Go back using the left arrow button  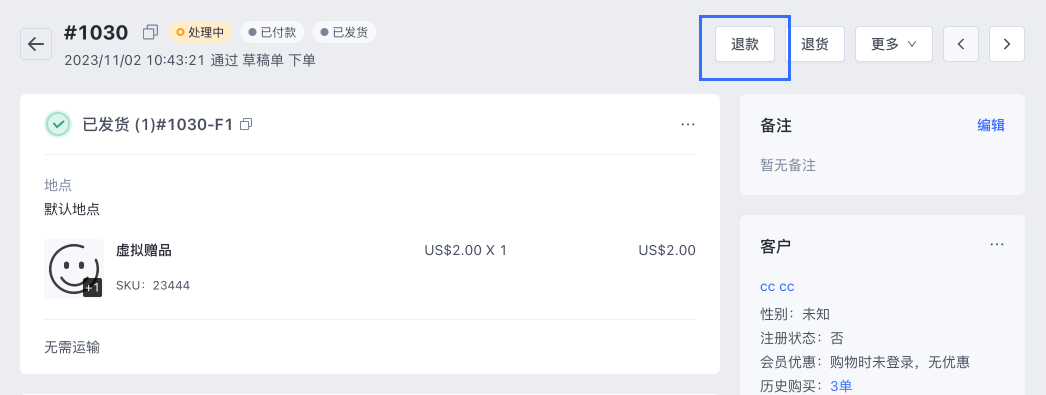point(36,44)
